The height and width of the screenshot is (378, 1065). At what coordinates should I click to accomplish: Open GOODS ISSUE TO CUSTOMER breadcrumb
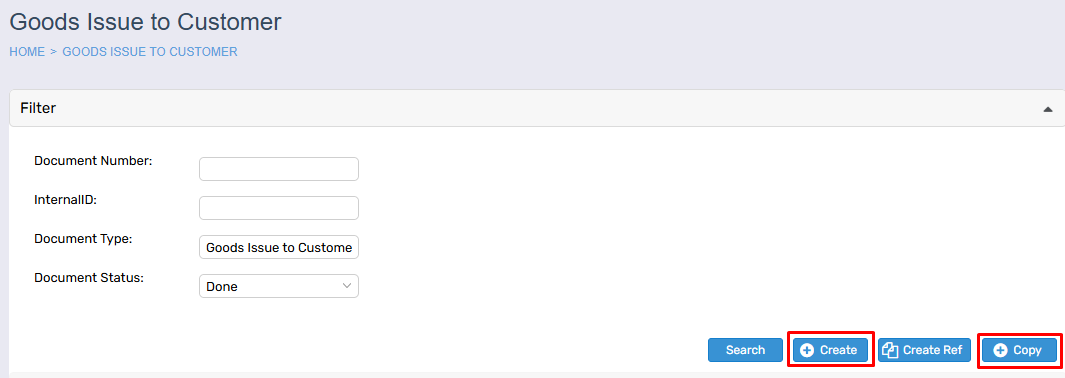click(x=150, y=52)
